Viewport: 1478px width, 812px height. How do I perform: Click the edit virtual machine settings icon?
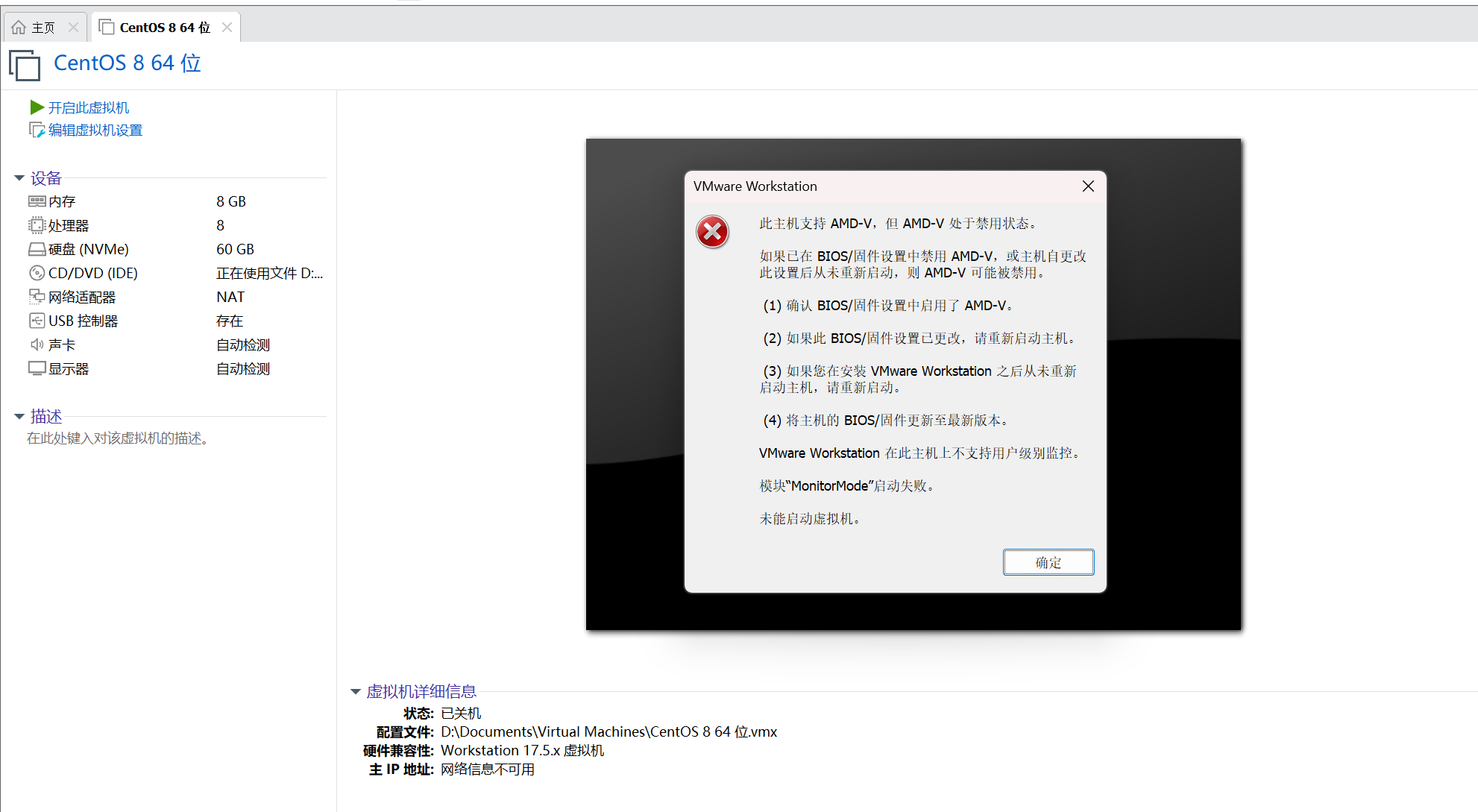(37, 130)
